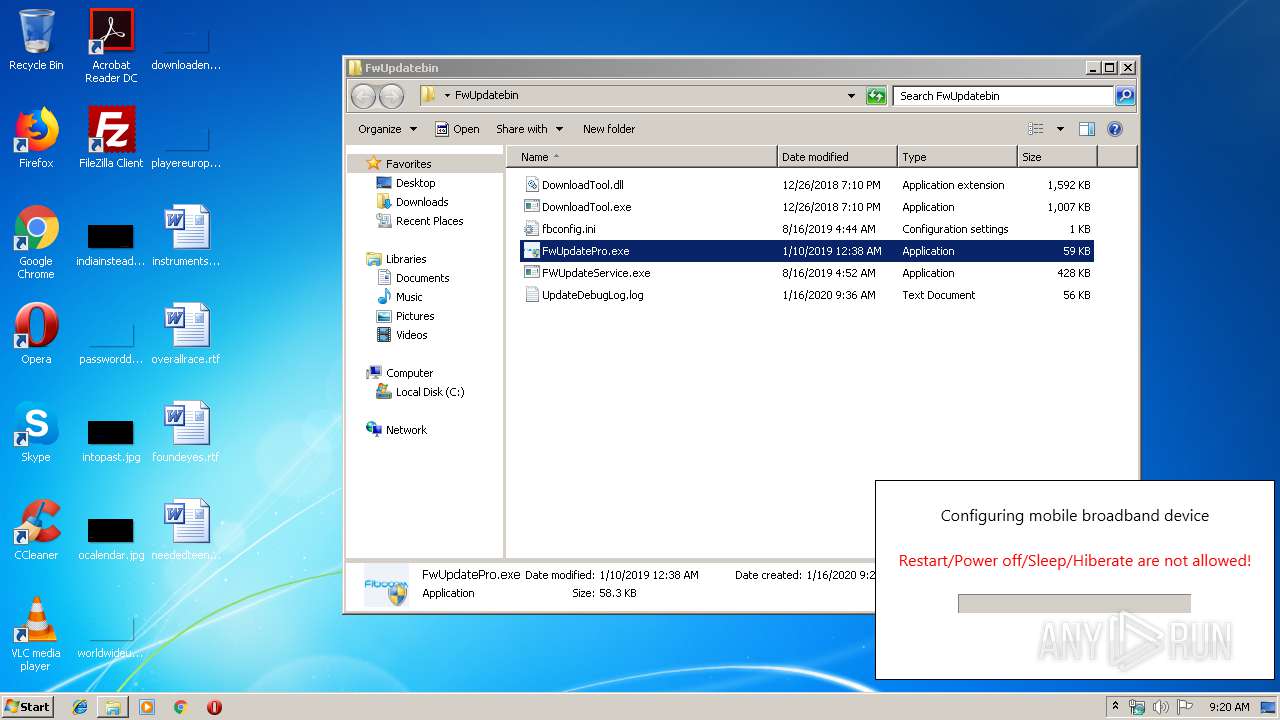Click the Start button
The image size is (1280, 720).
pyautogui.click(x=27, y=707)
